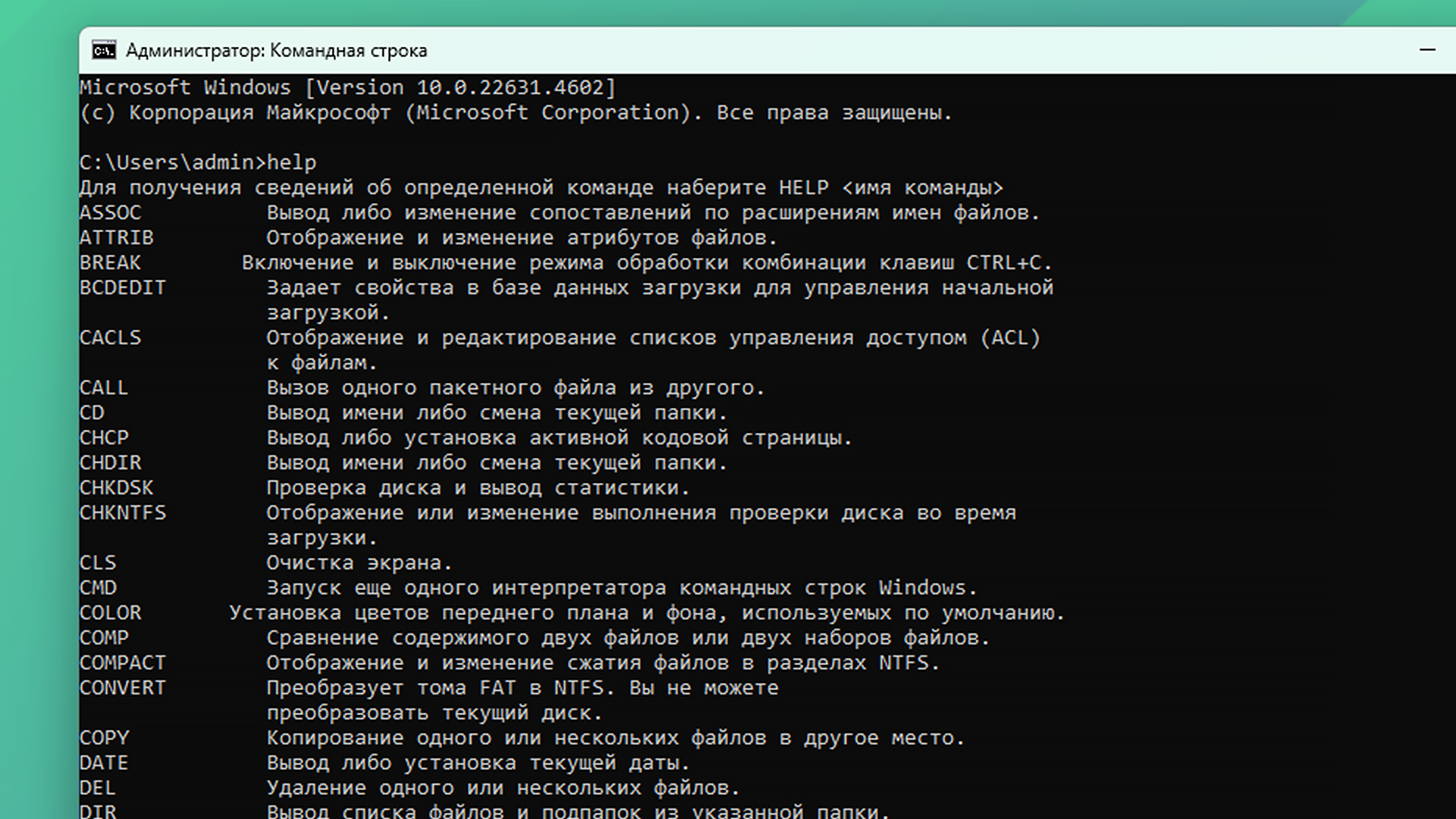Click the 'C:\Users\admin>help' prompt line

click(x=198, y=162)
